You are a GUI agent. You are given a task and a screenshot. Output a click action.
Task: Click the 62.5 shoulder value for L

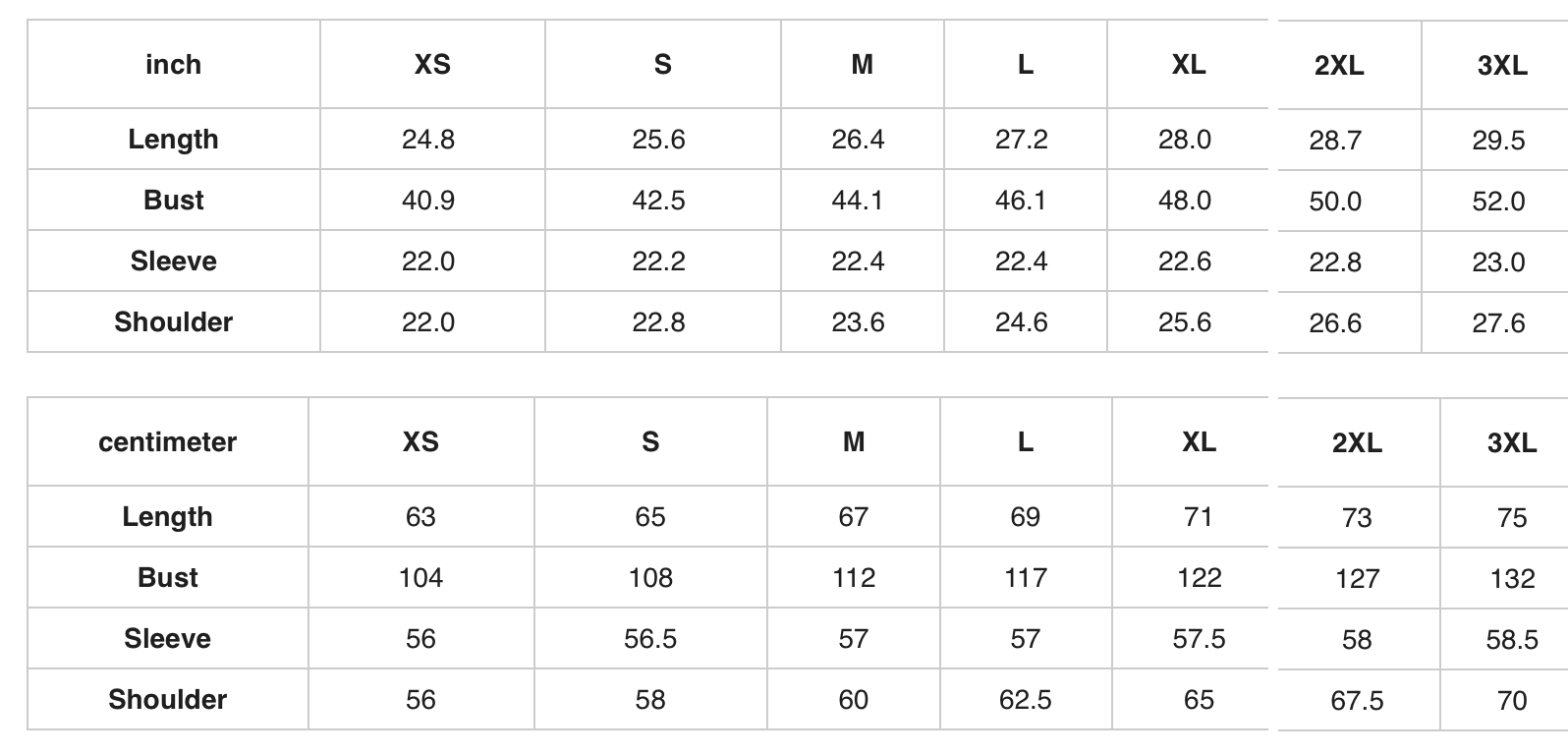click(x=1025, y=700)
